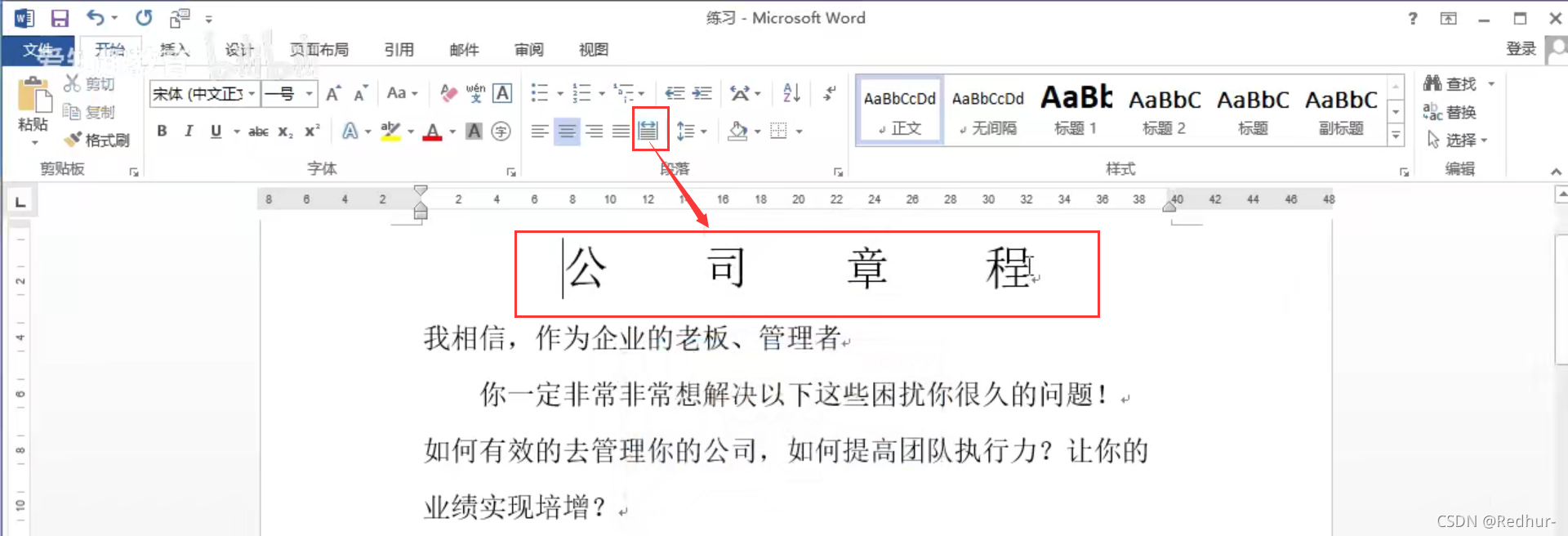
Task: Open the Change Case (Aa) dropdown
Action: [403, 93]
